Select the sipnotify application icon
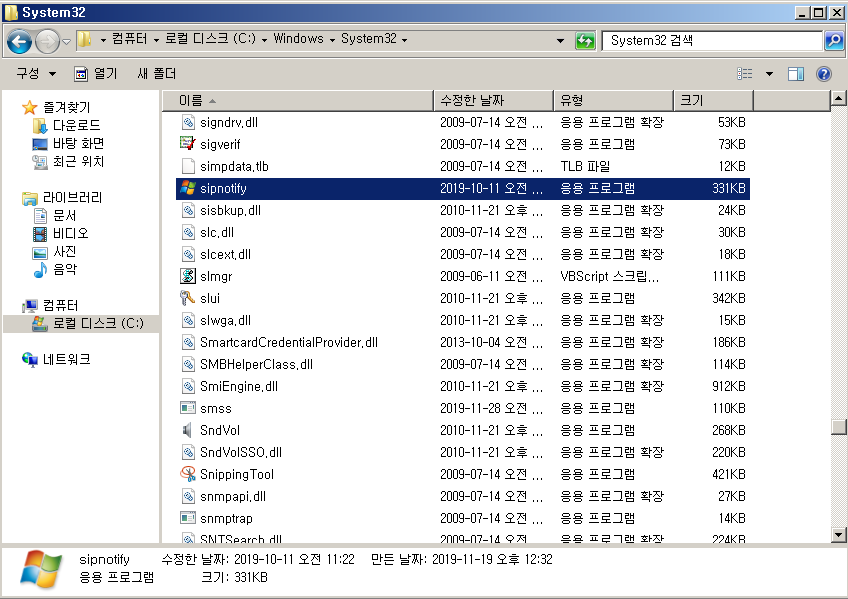This screenshot has width=848, height=599. tap(188, 188)
